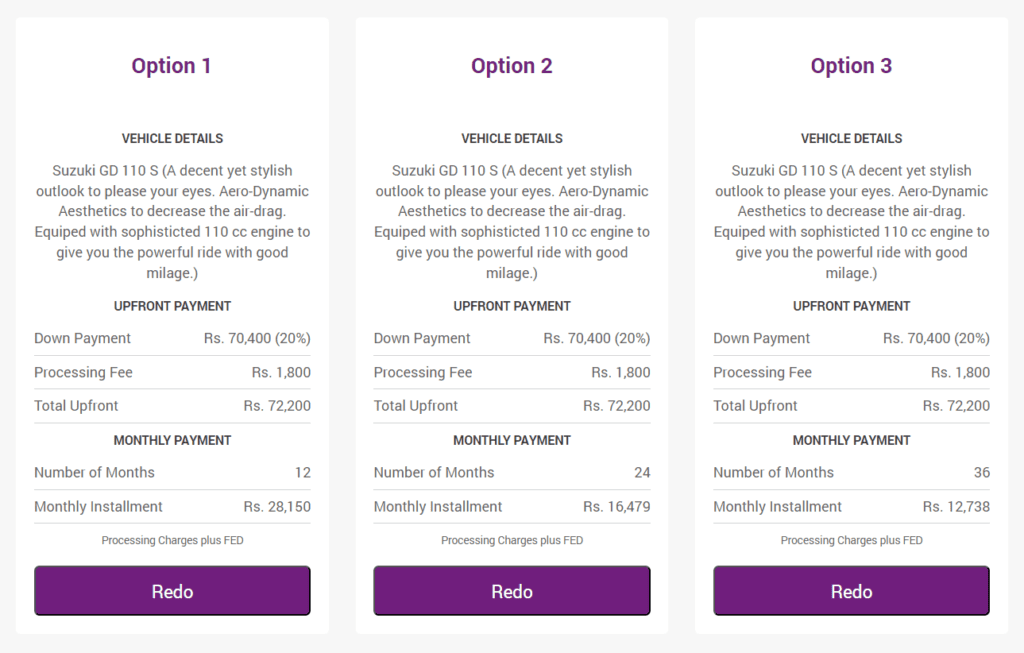Click the 36 months value in Option 3

coord(982,472)
